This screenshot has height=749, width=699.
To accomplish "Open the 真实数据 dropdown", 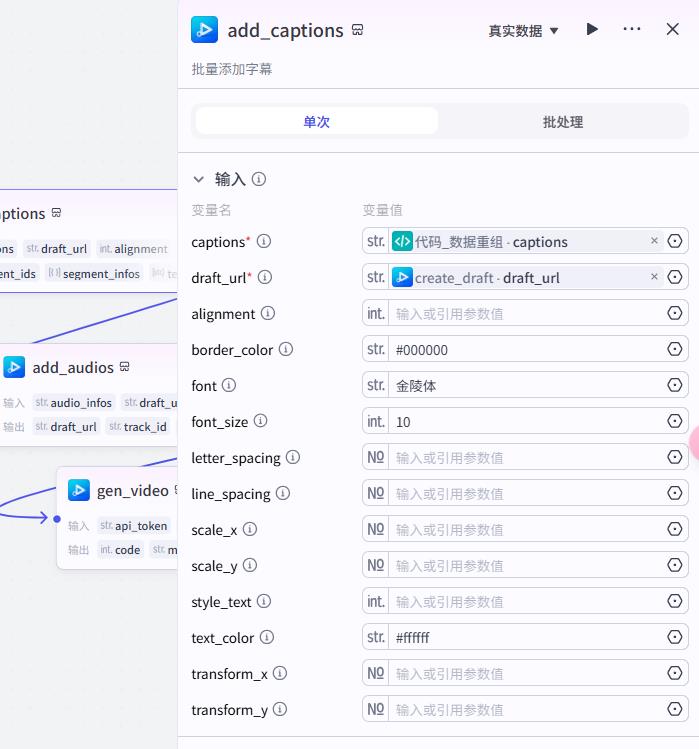I will pyautogui.click(x=523, y=31).
